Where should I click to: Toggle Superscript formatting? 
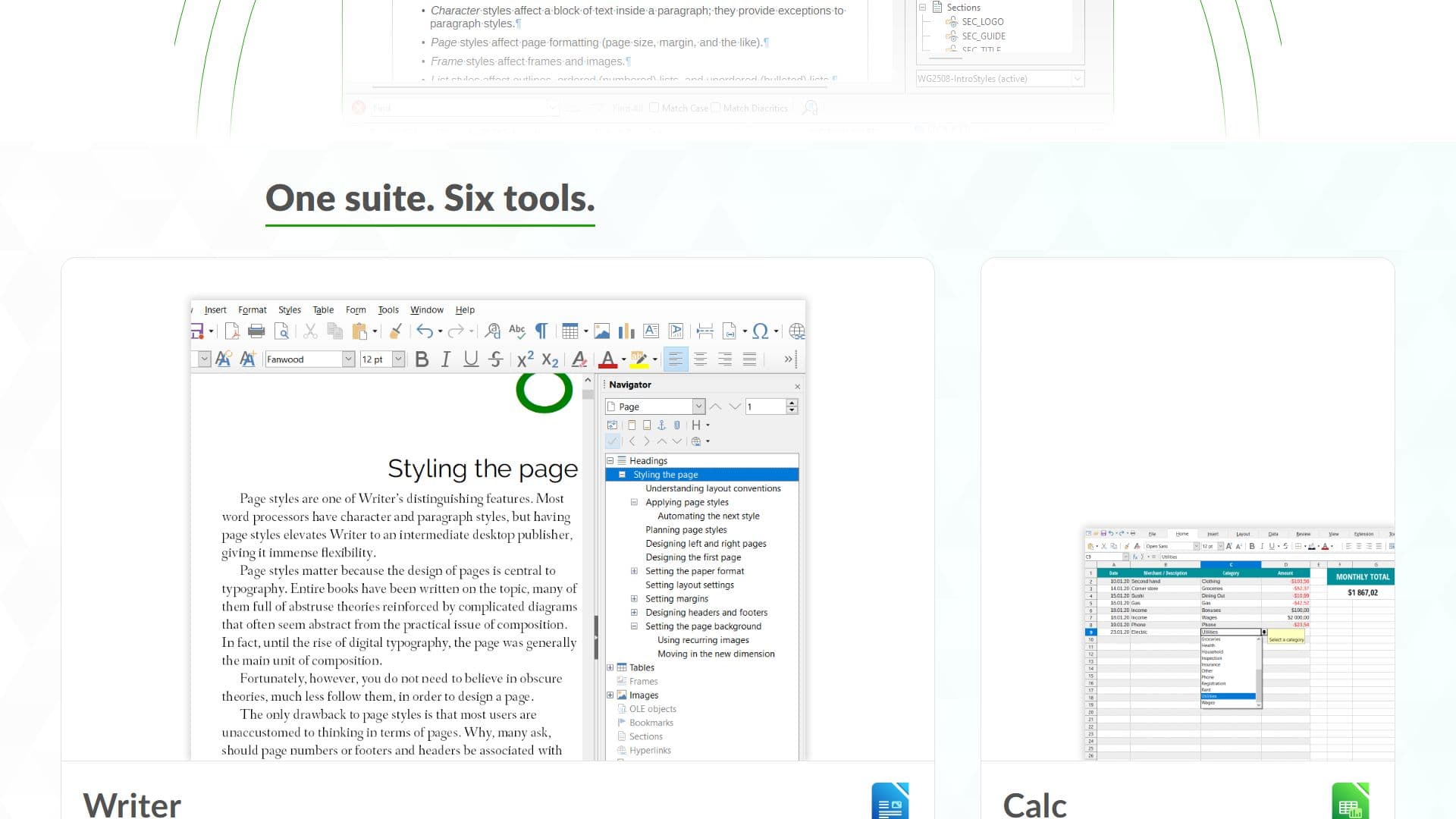pyautogui.click(x=526, y=359)
